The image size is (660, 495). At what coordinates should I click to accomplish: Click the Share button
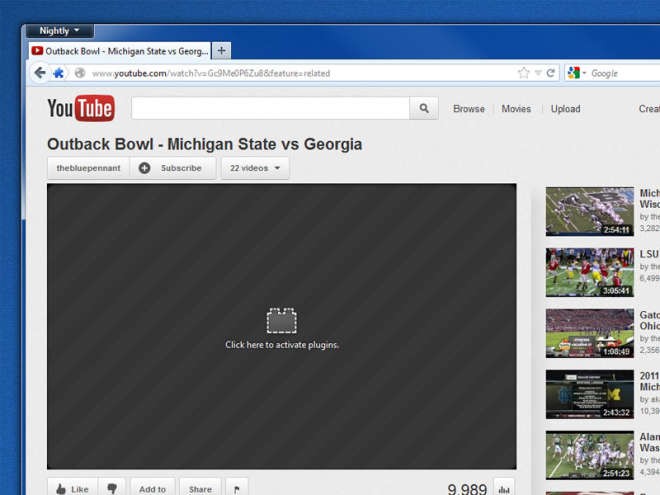(200, 488)
